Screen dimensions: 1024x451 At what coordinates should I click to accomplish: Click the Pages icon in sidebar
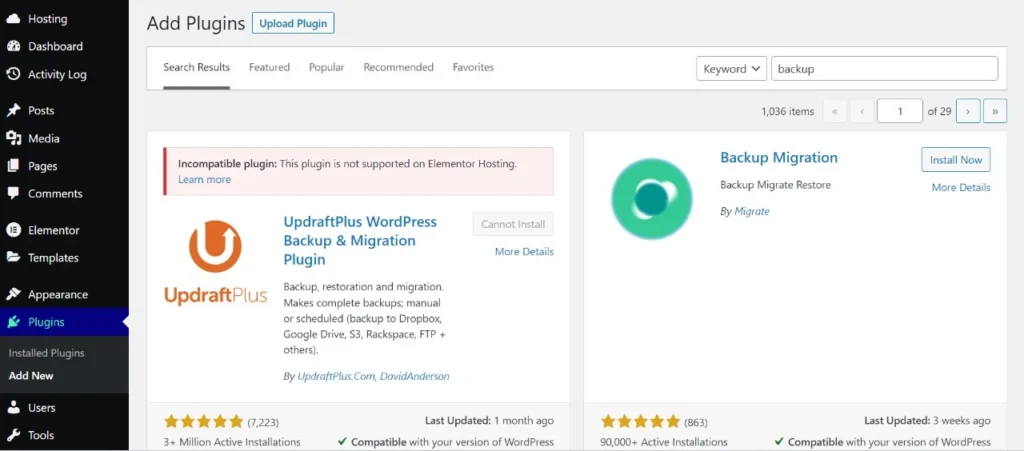tap(13, 166)
